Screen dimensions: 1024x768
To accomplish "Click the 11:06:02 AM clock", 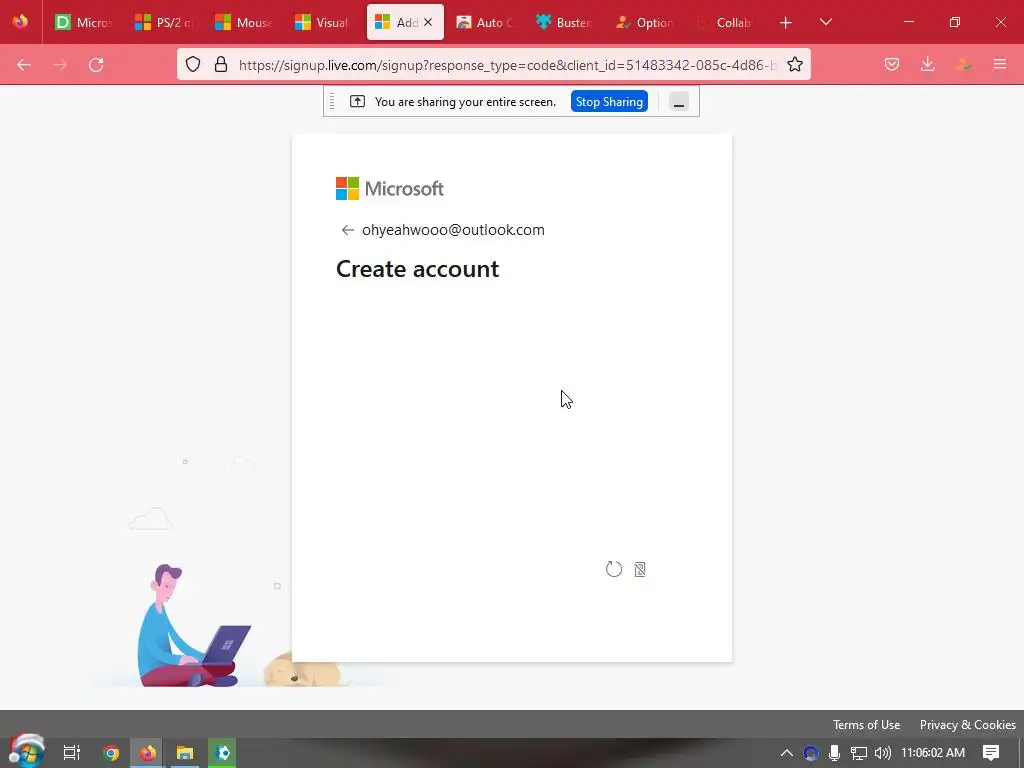I will click(933, 753).
